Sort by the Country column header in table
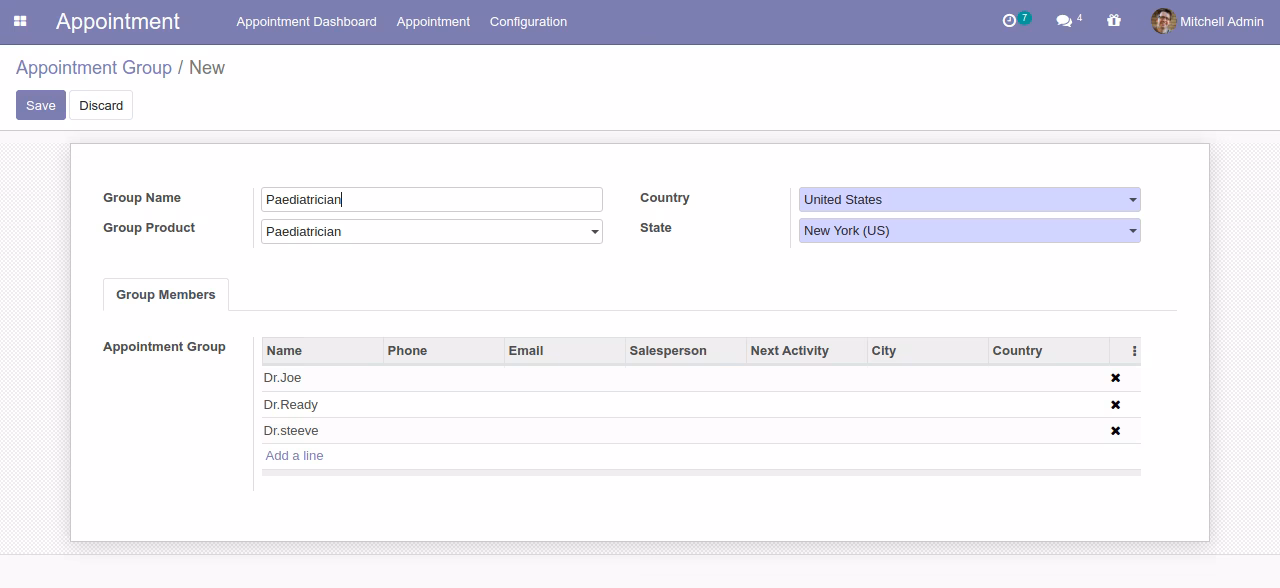The height and width of the screenshot is (588, 1280). pos(1049,351)
